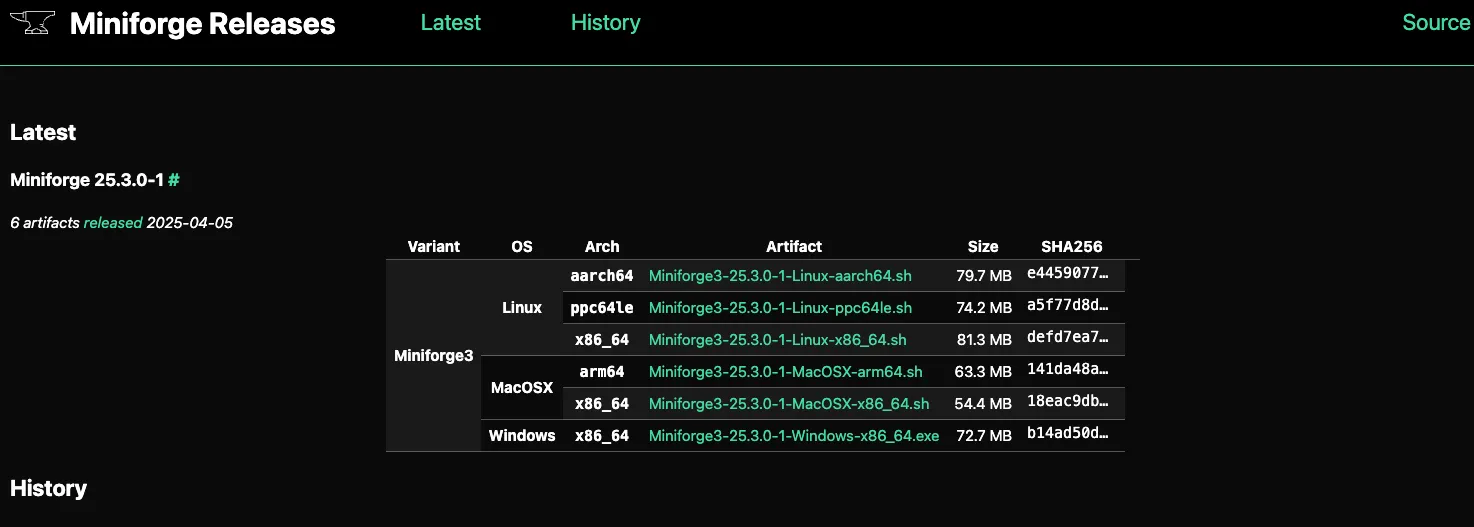Viewport: 1474px width, 527px height.
Task: Select the SHA256 hash 141da48a…
Action: click(1068, 370)
